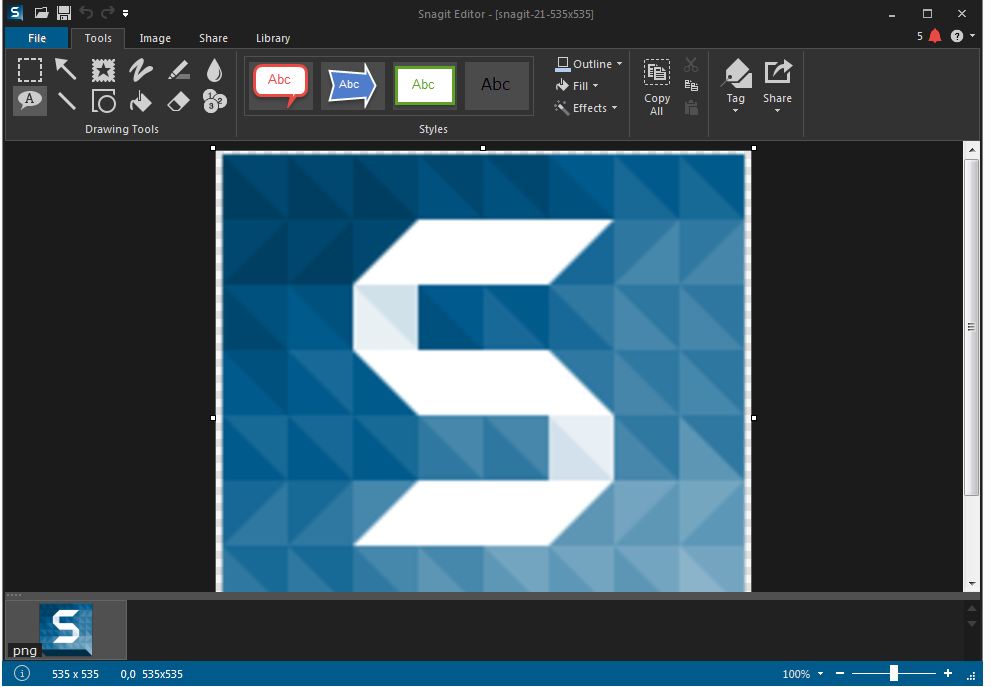This screenshot has width=991, height=687.
Task: Switch to the Share tab
Action: [x=213, y=38]
